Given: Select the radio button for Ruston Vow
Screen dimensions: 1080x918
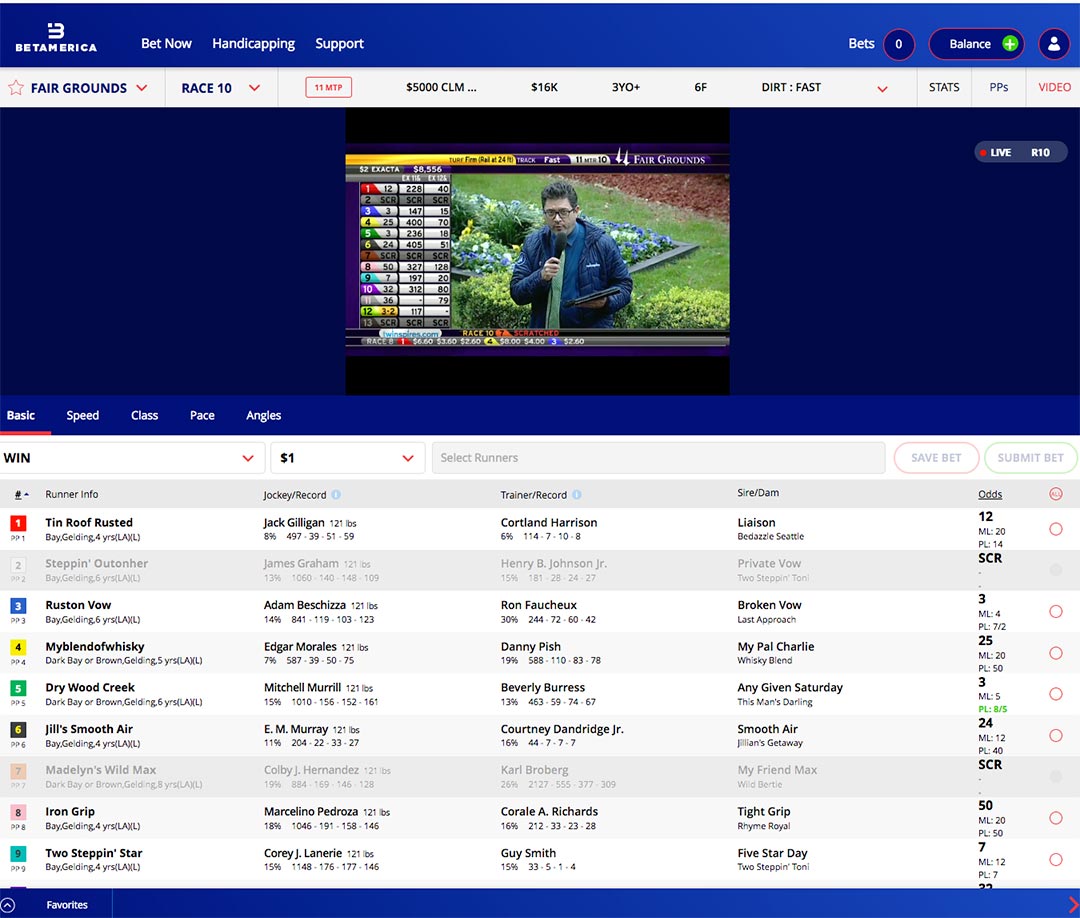Looking at the screenshot, I should tap(1056, 612).
